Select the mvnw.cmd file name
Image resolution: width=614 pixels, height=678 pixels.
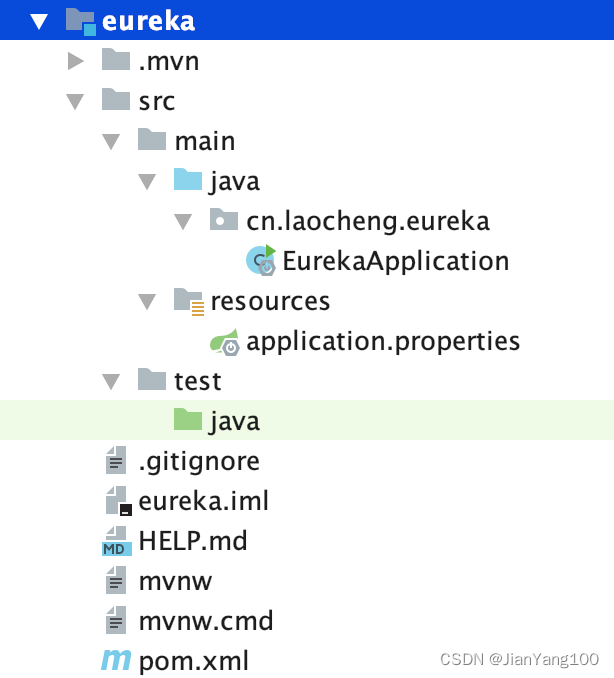tap(206, 621)
